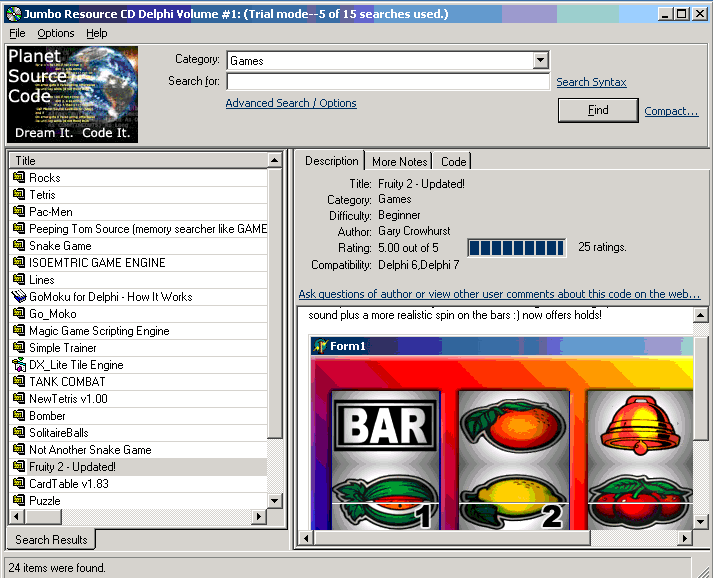Image resolution: width=713 pixels, height=578 pixels.
Task: Click the icon beside NewTetris v1.00
Action: point(19,398)
